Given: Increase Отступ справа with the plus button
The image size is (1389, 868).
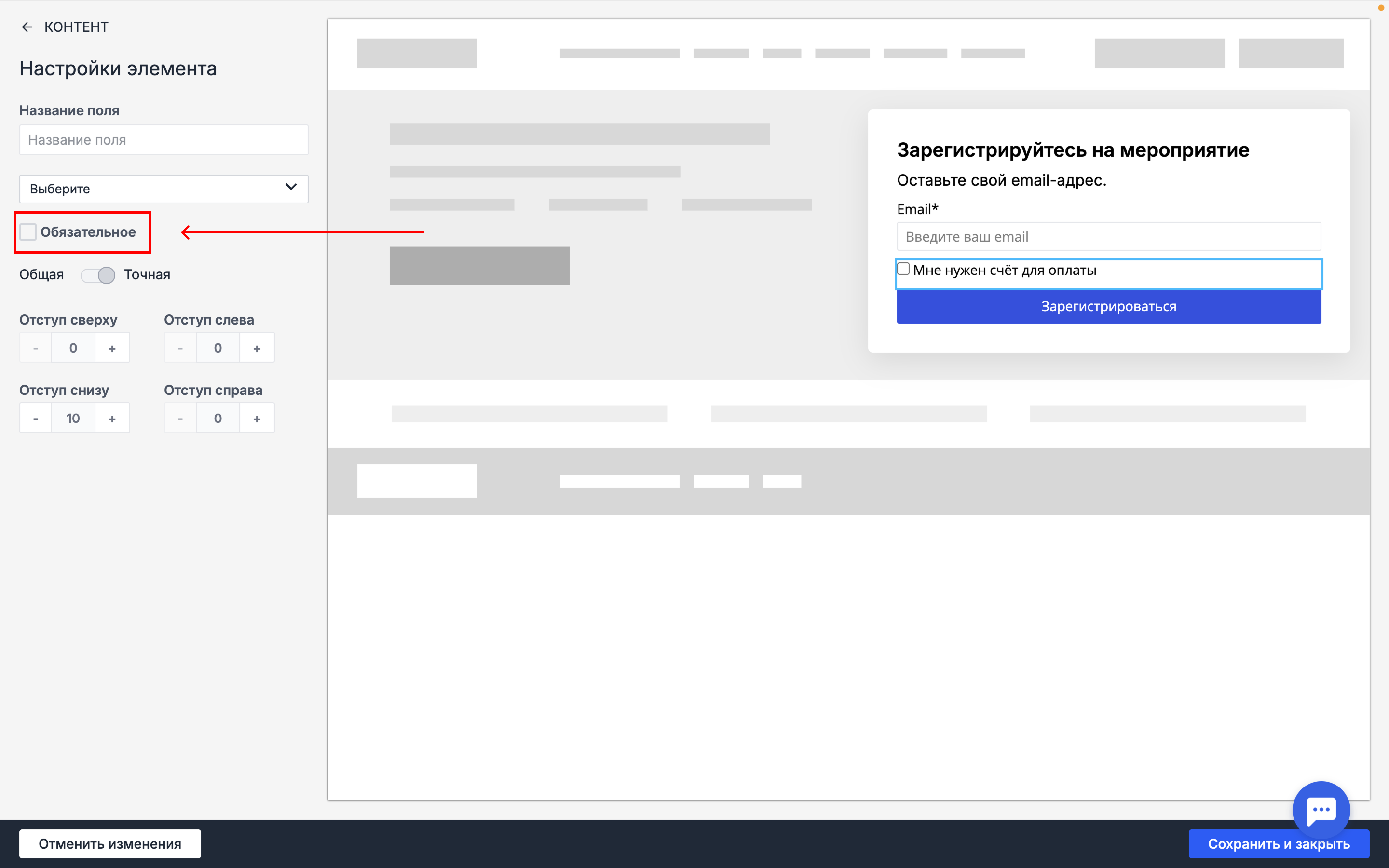Looking at the screenshot, I should (x=257, y=419).
